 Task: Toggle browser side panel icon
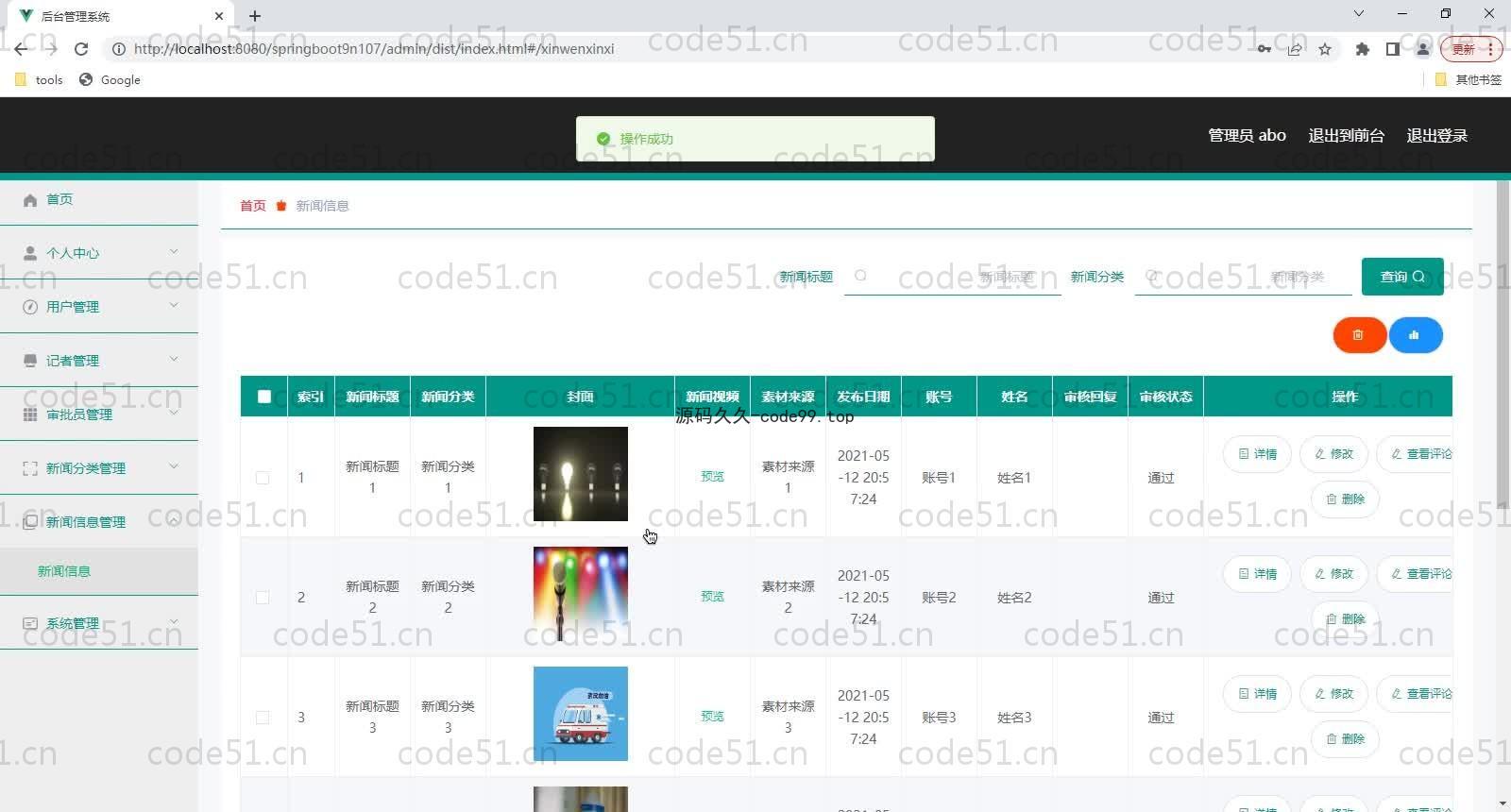click(1392, 49)
